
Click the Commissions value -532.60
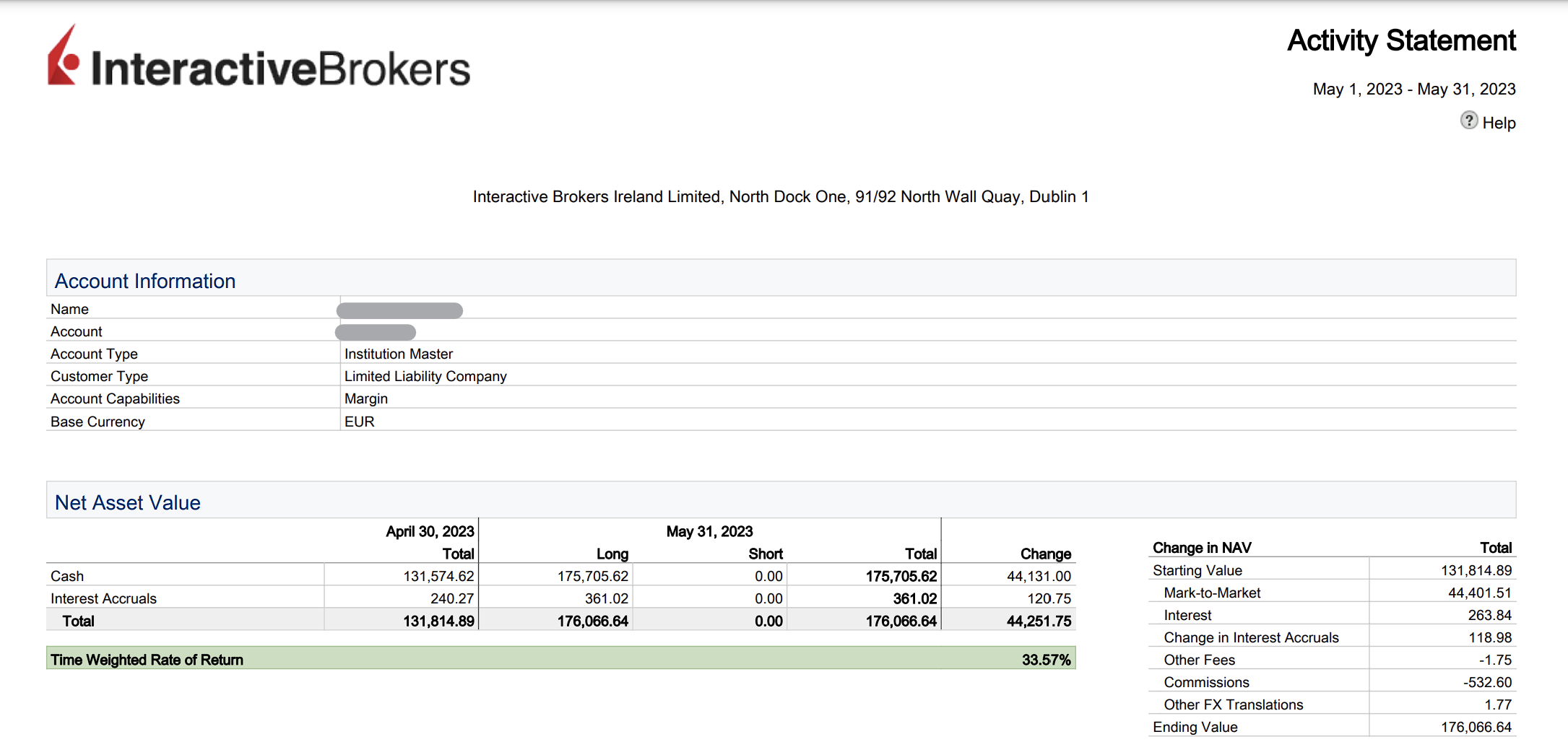pos(1487,682)
